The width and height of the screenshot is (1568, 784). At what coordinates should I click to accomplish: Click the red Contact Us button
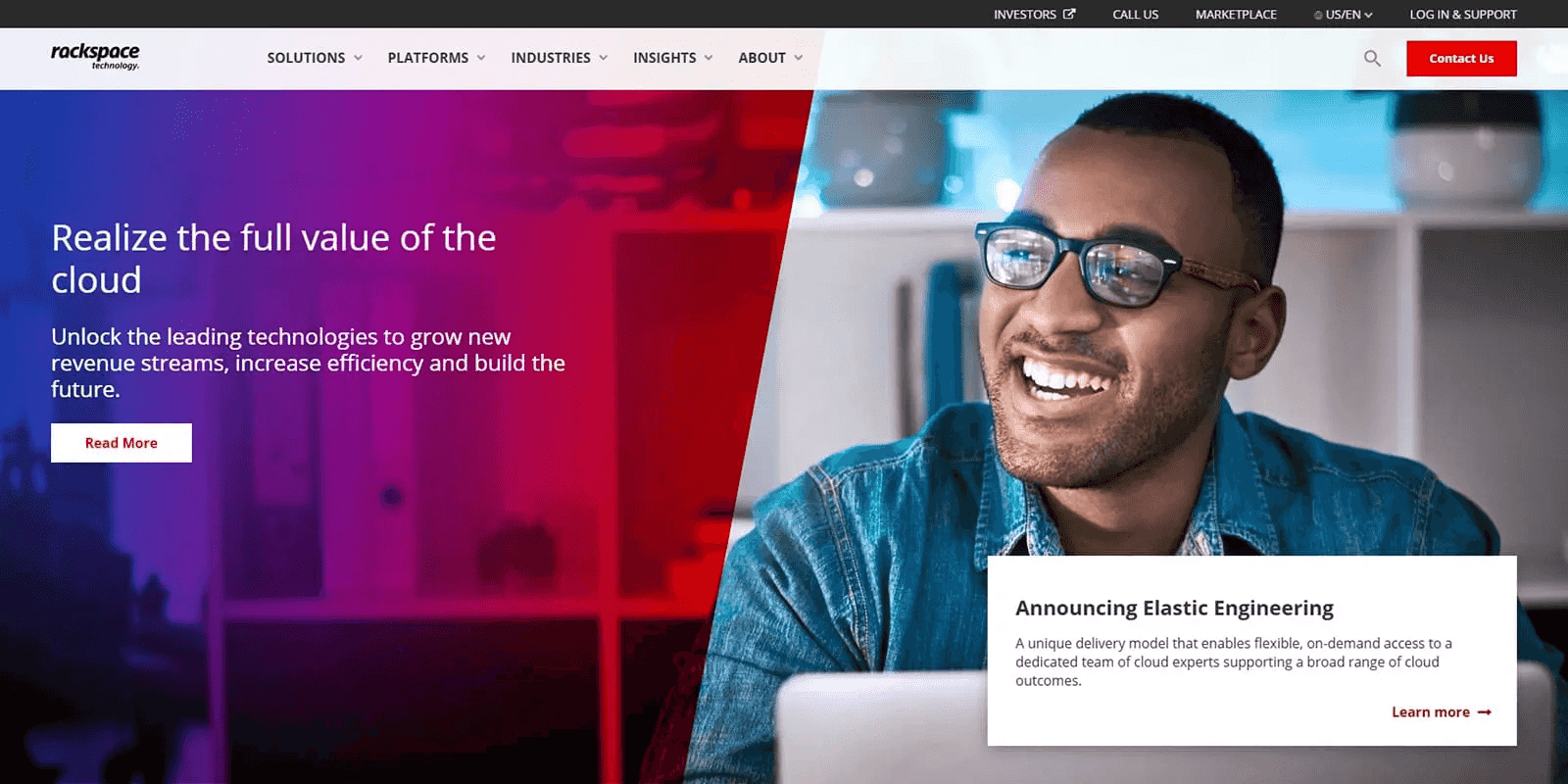click(1461, 59)
